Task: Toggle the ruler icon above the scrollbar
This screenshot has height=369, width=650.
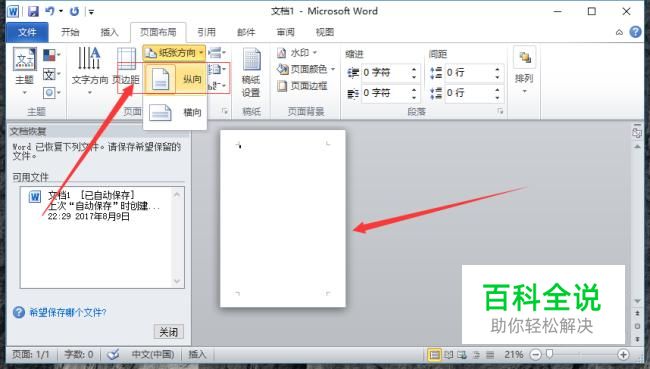Action: pyautogui.click(x=637, y=133)
